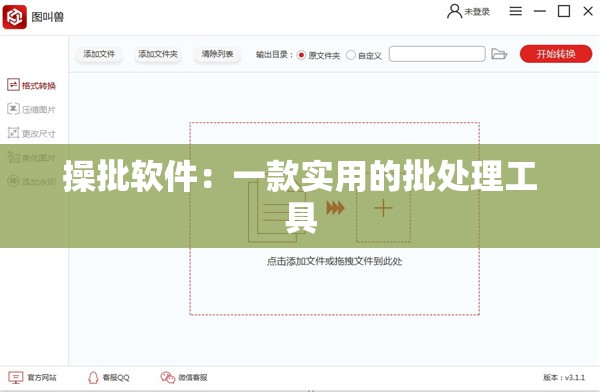The image size is (600, 392).
Task: Switch to 压缩图片 sidebar tab
Action: (31, 109)
